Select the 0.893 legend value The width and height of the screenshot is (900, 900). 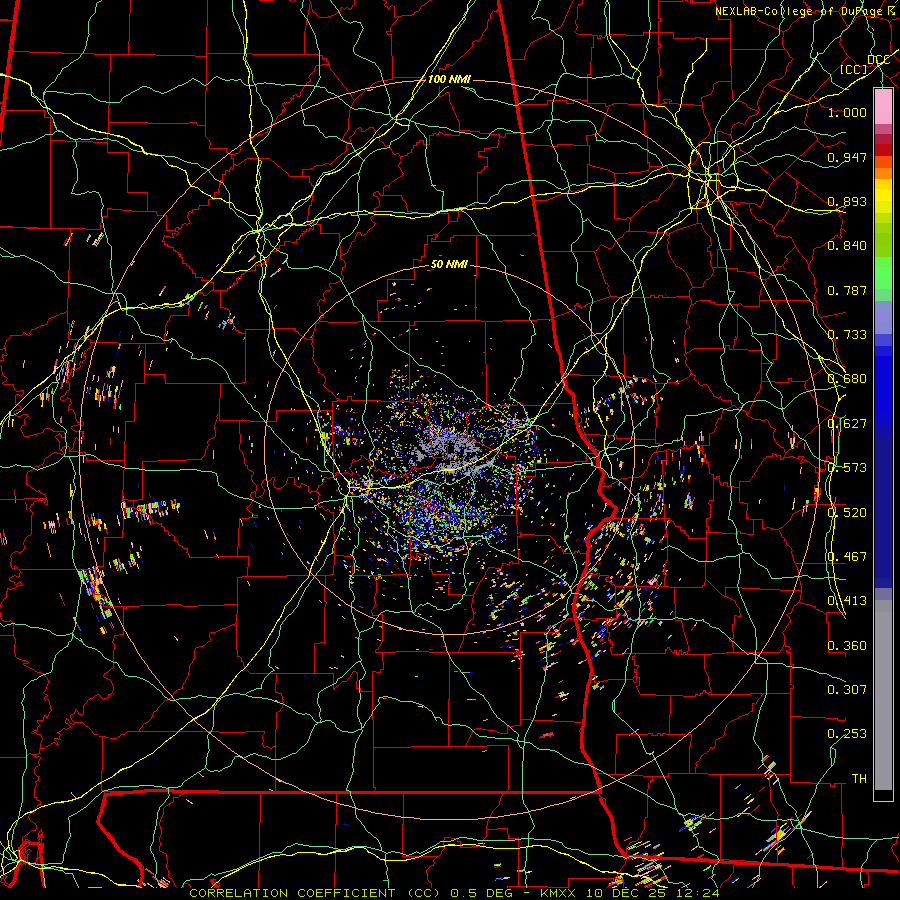tap(847, 201)
